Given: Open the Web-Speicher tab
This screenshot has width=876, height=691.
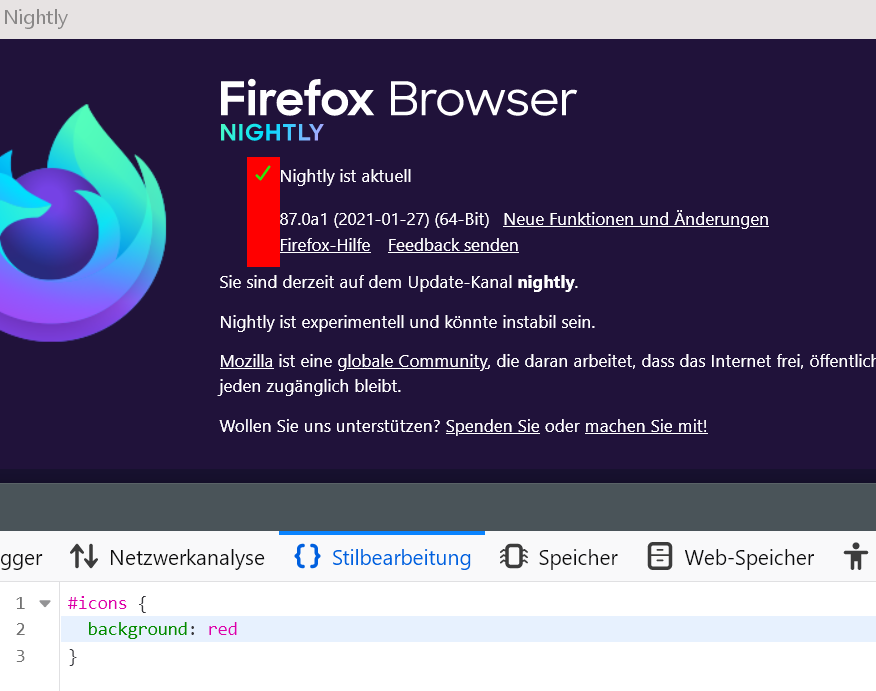Looking at the screenshot, I should coord(730,557).
